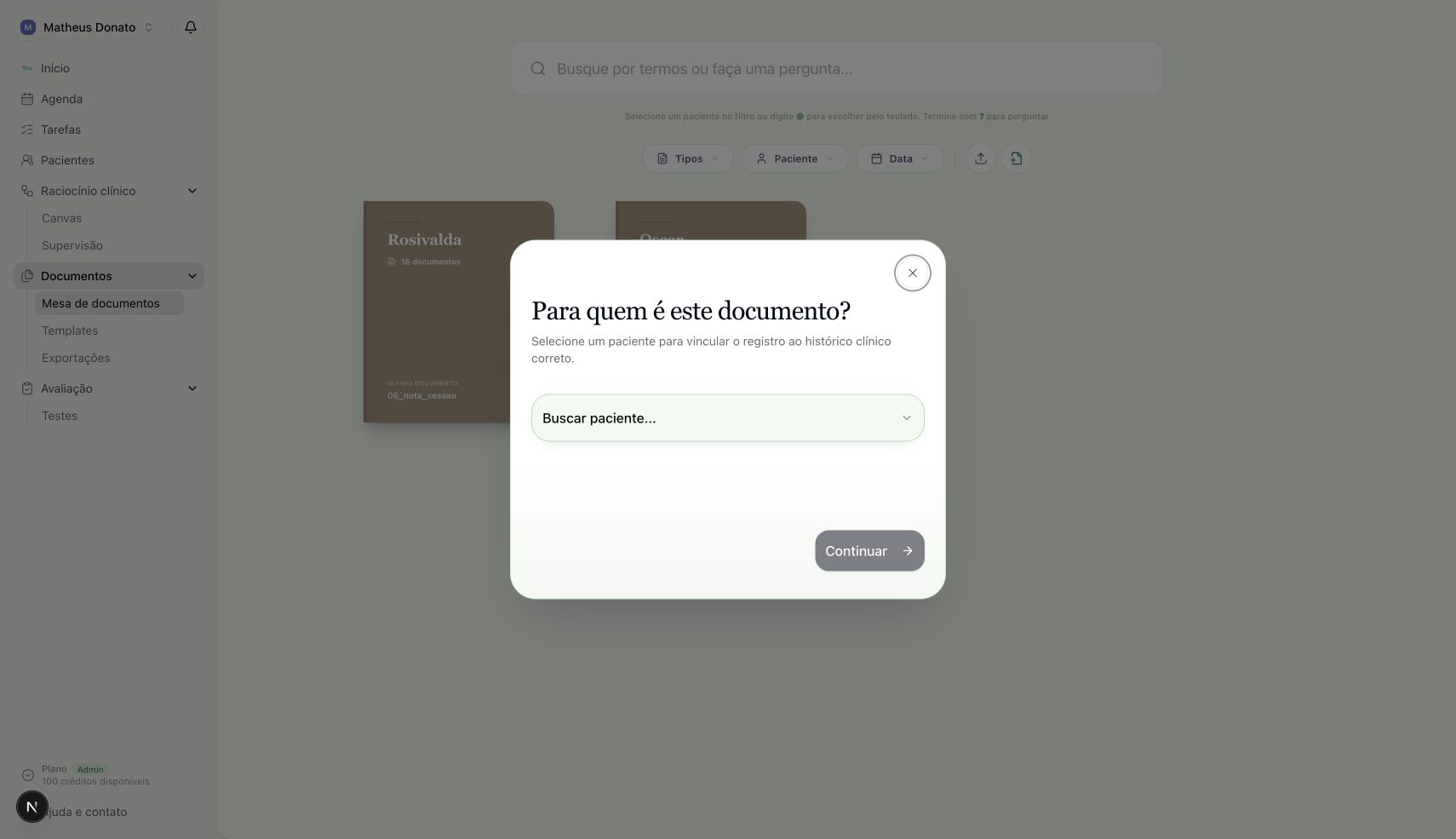1456x839 pixels.
Task: Open the Buscar paciente dropdown
Action: 727,418
